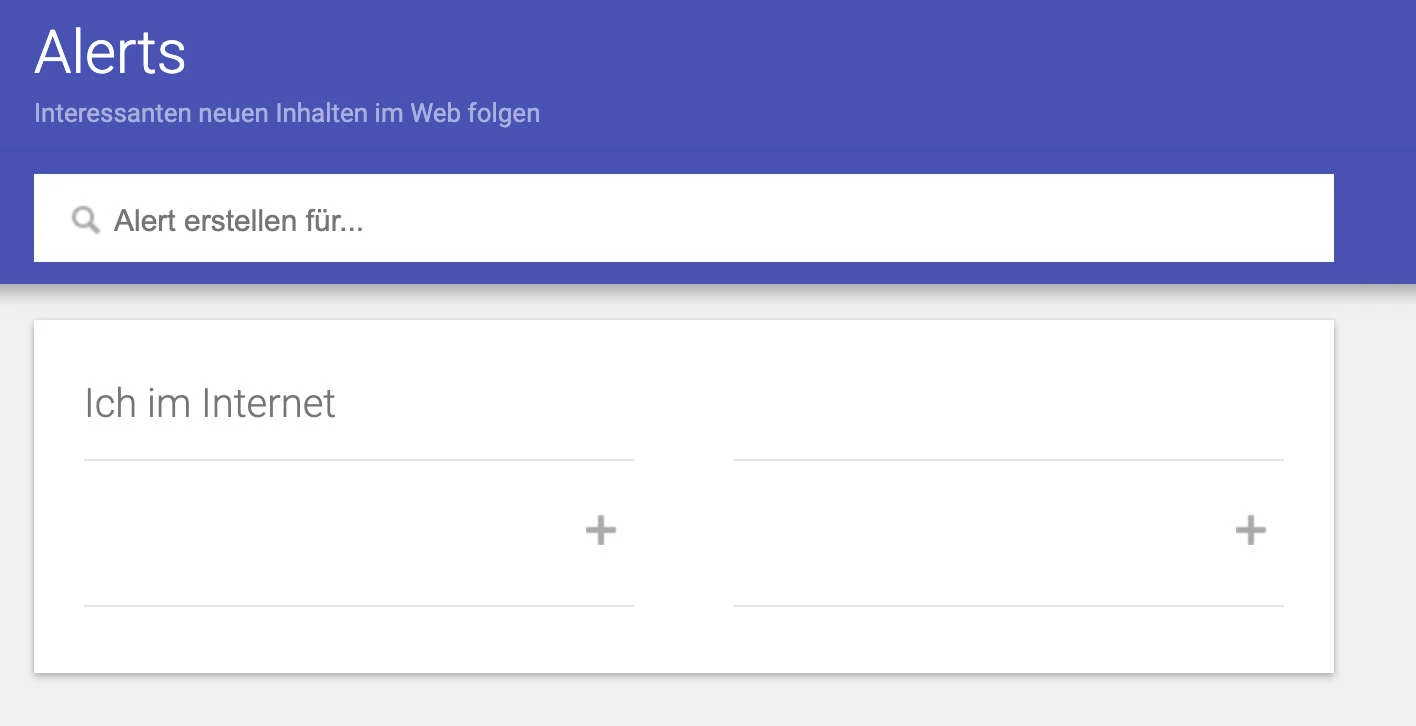Image resolution: width=1416 pixels, height=726 pixels.
Task: Select the 'Ich im Internet' section heading
Action: click(209, 403)
